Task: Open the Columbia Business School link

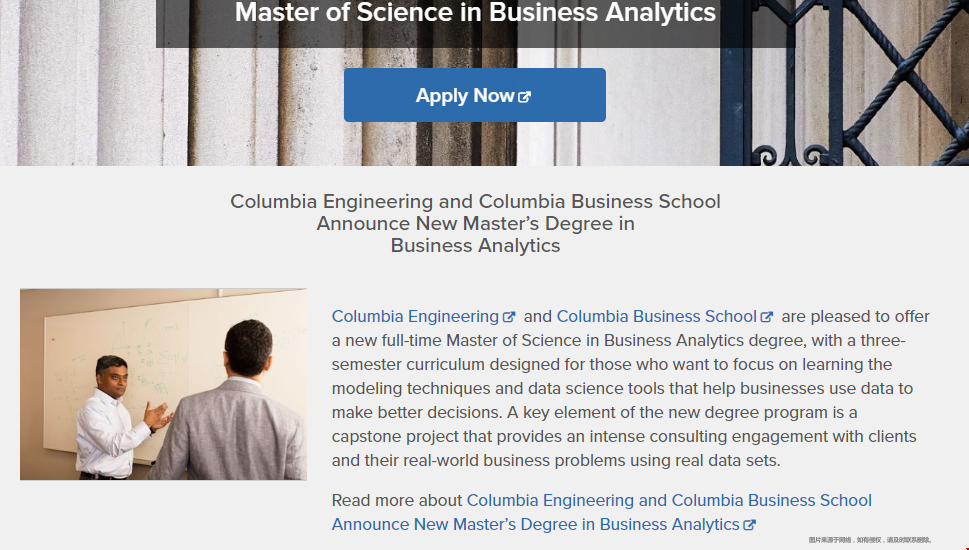Action: click(x=656, y=316)
